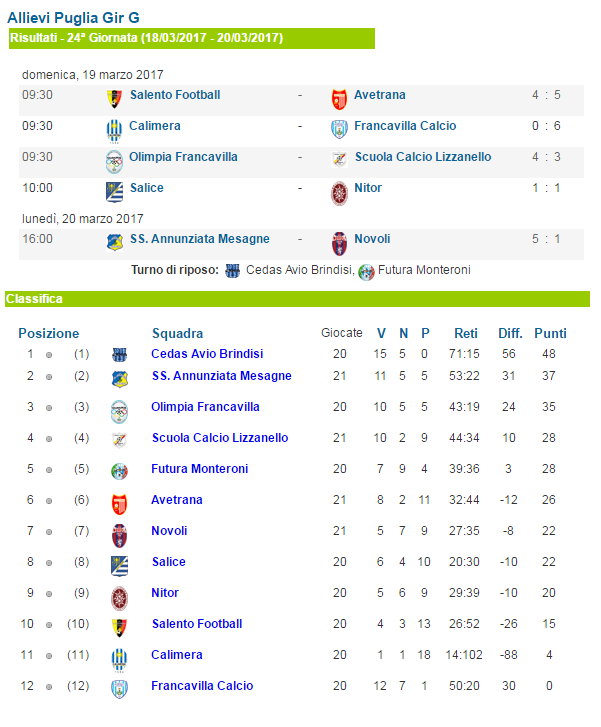601x727 pixels.
Task: Click the Avetrana red shield logo in results
Action: (339, 99)
